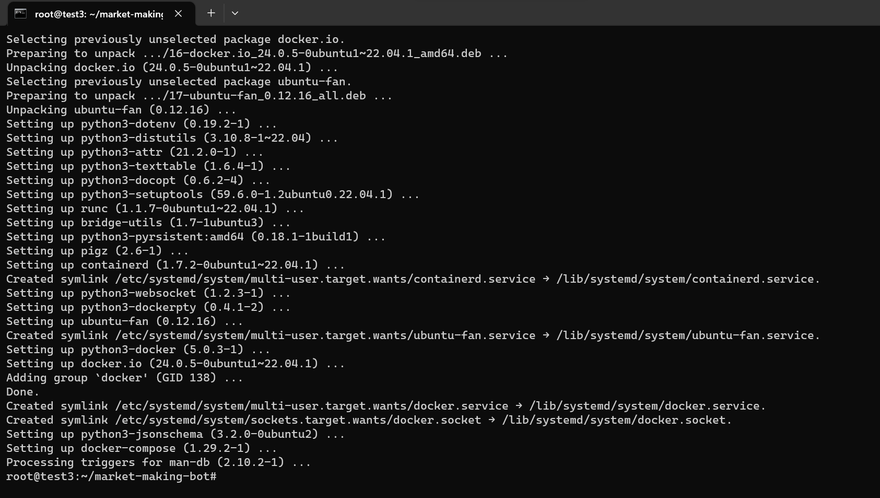Viewport: 880px width, 498px height.
Task: Select the root@test3: ~/market-making tab
Action: tap(98, 13)
